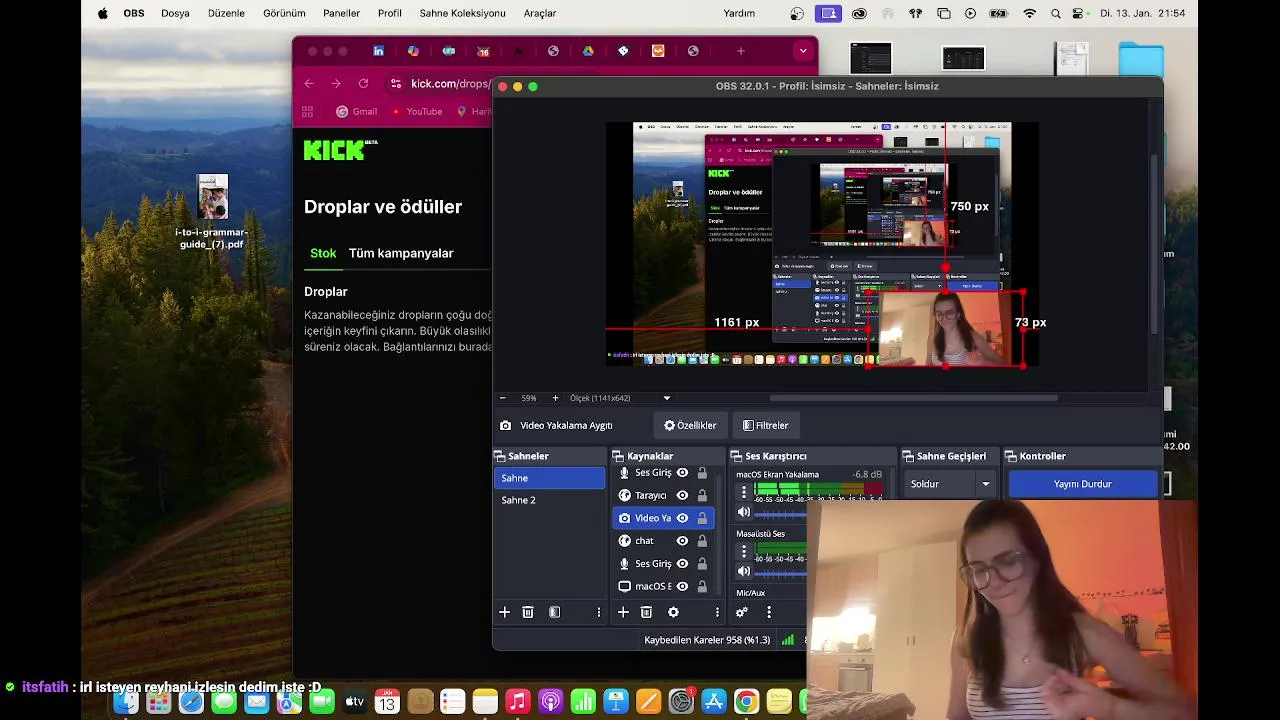Adjust Masaüstü Ses volume slider
This screenshot has width=1280, height=720.
780,573
